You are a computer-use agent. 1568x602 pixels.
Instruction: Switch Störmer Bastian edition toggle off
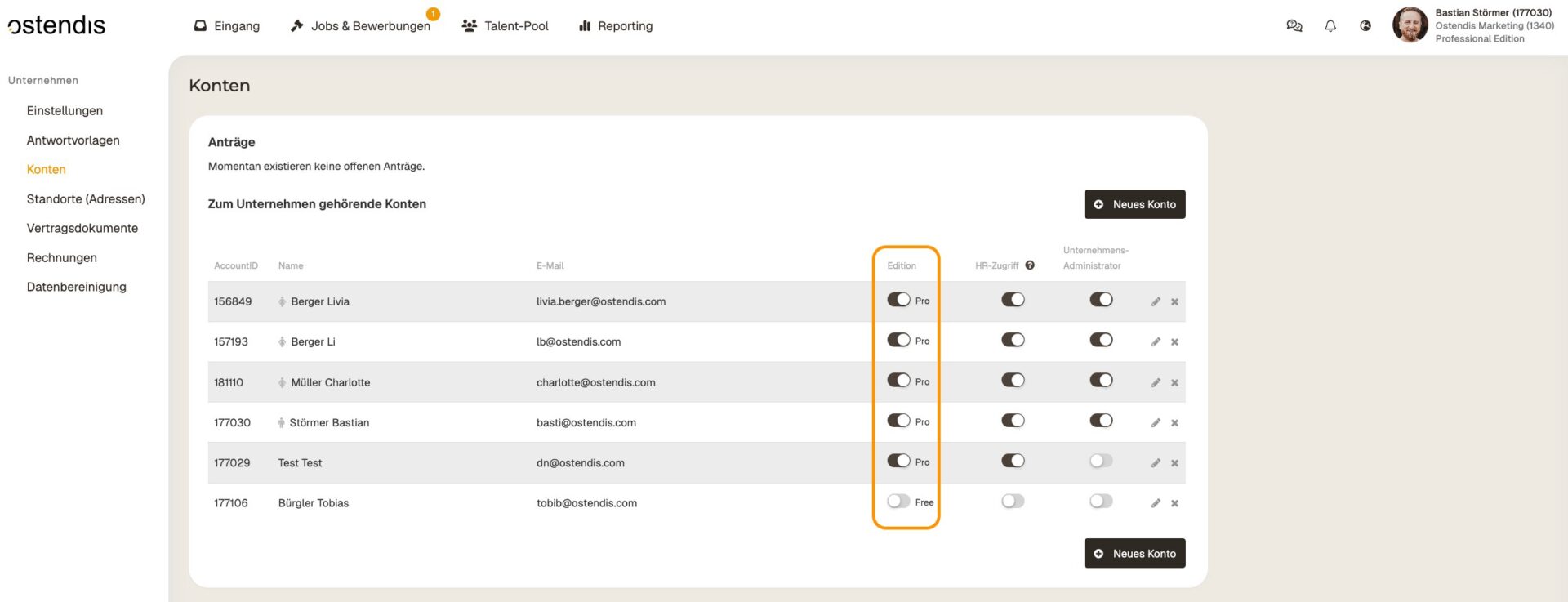[x=898, y=421]
